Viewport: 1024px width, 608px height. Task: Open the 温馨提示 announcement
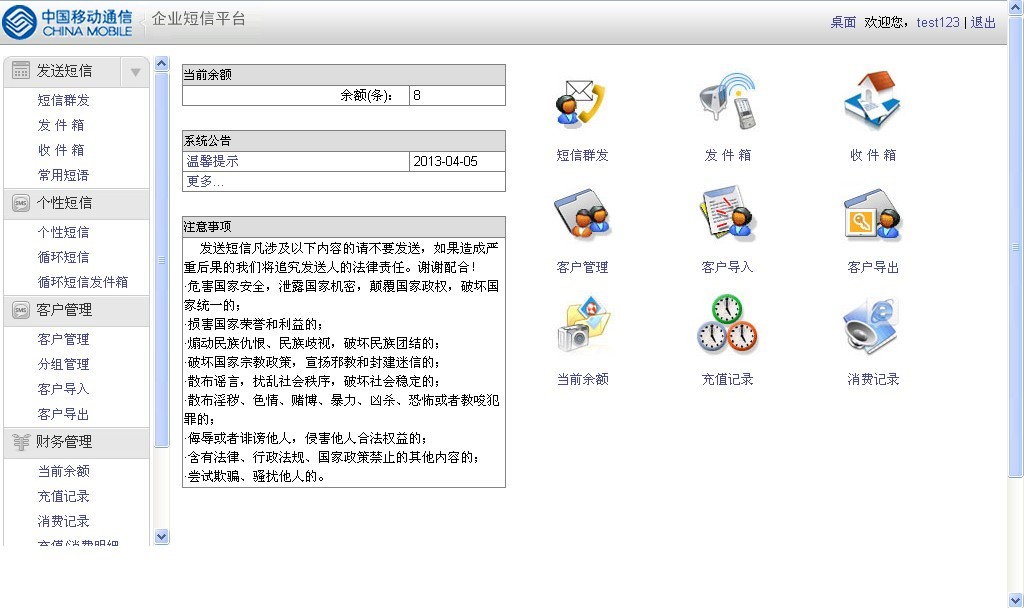click(x=213, y=161)
